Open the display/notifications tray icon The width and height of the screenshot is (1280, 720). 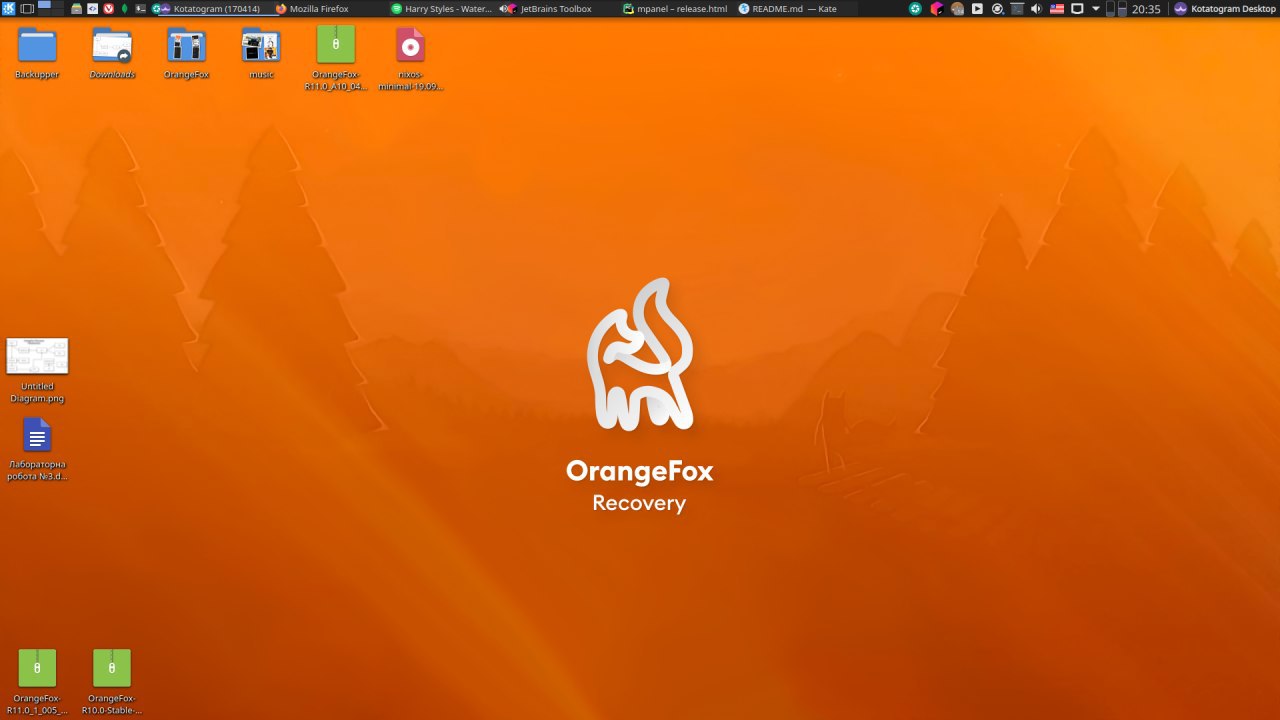[x=1077, y=9]
